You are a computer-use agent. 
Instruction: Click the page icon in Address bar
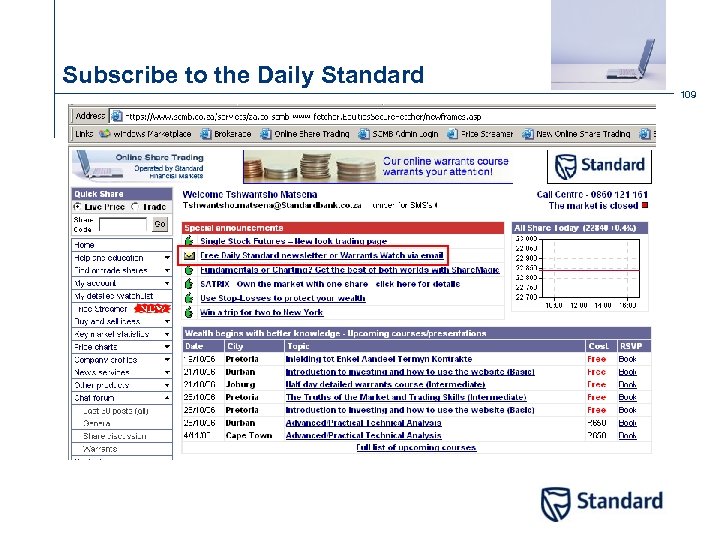coord(117,116)
